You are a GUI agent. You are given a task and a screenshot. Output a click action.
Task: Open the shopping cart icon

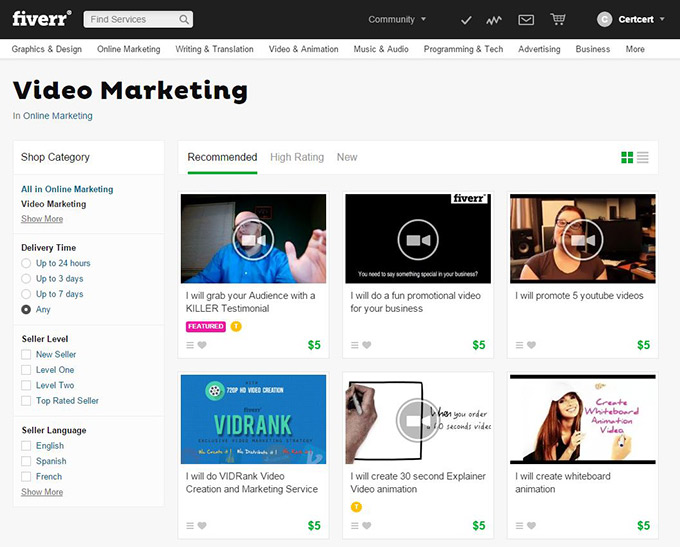pos(558,19)
